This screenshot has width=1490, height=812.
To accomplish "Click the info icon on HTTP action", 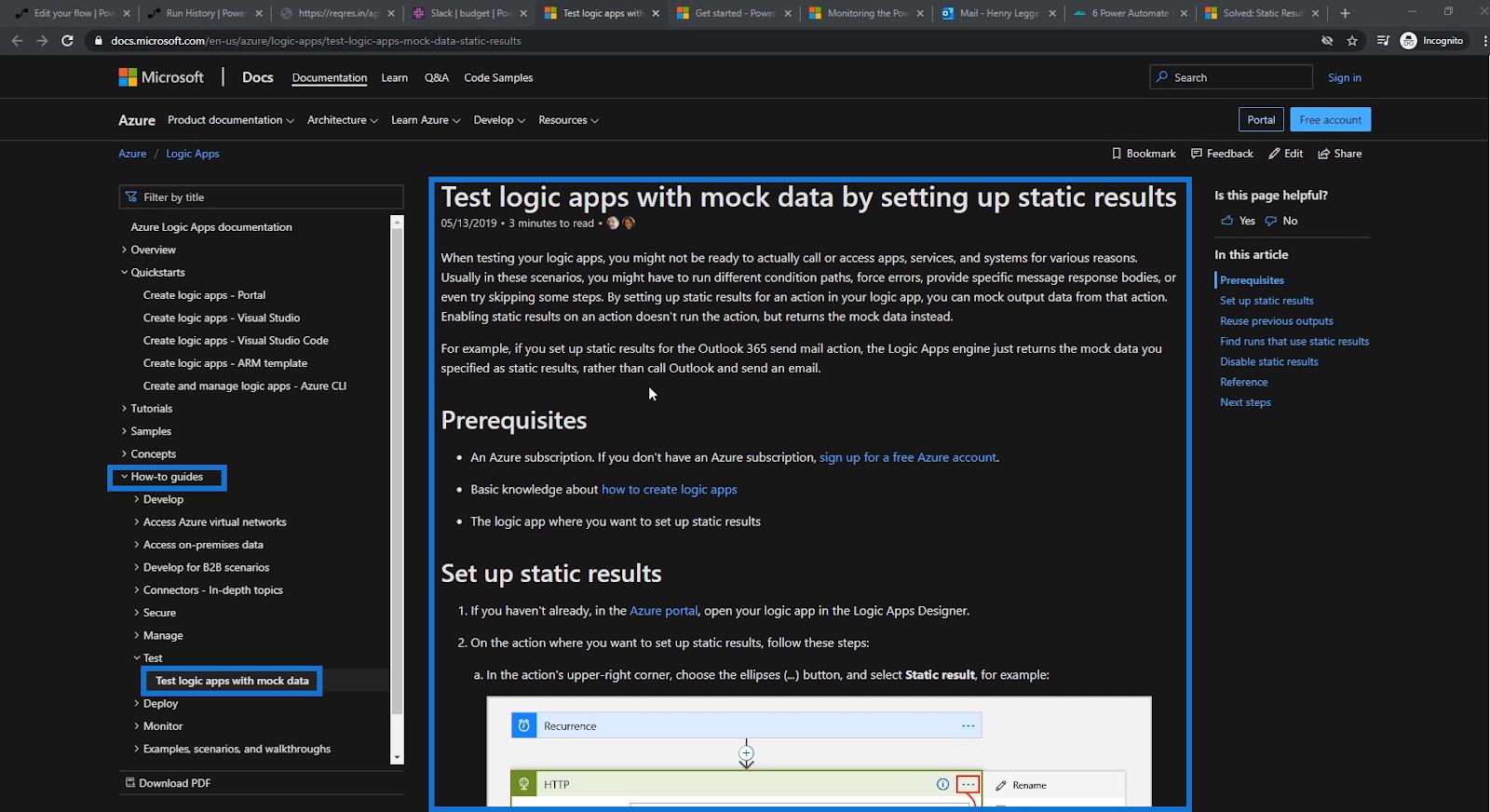I will click(x=942, y=784).
